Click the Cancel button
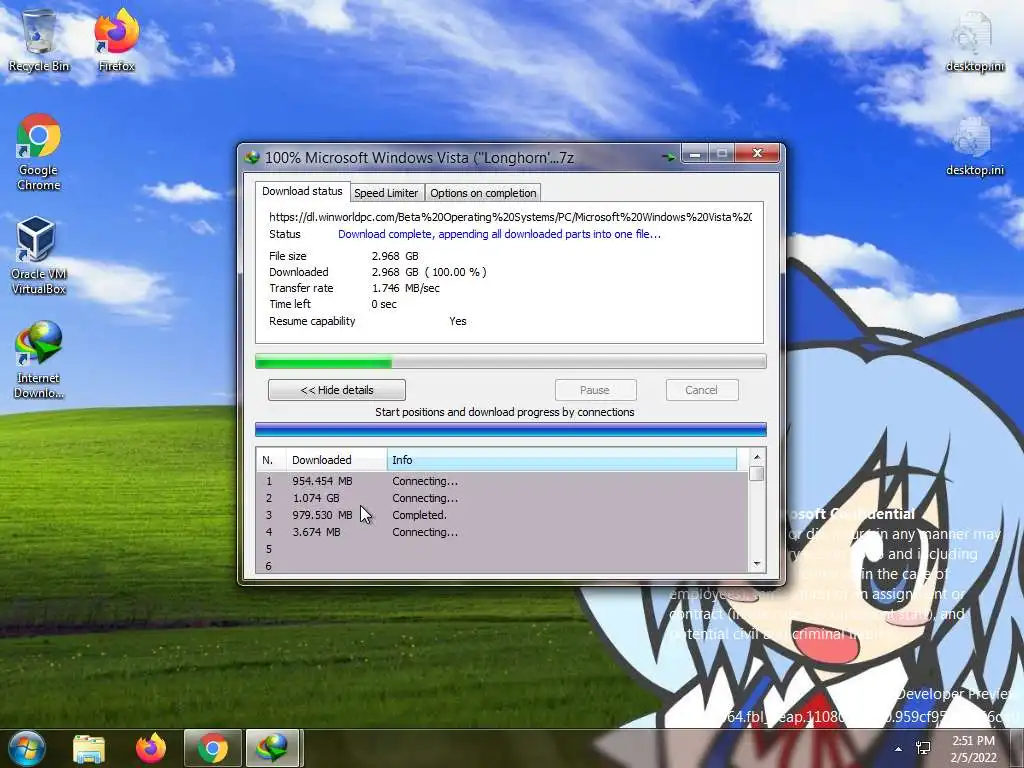The height and width of the screenshot is (768, 1024). pyautogui.click(x=702, y=390)
